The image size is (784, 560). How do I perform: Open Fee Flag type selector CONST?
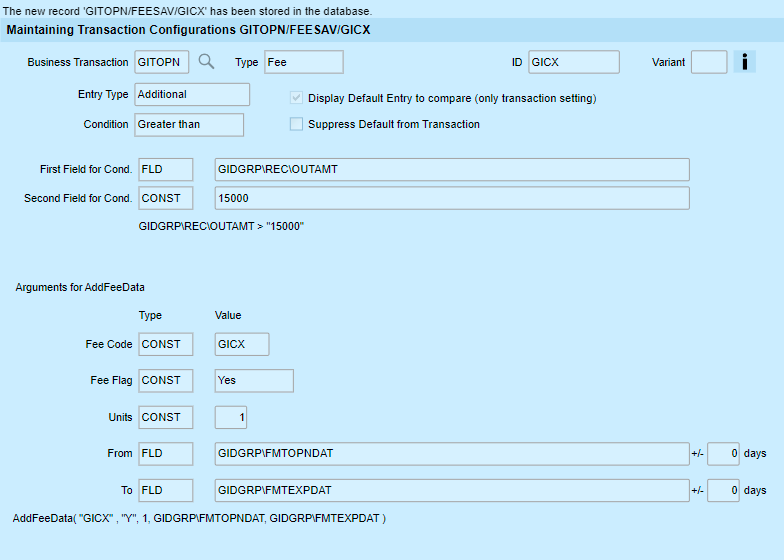click(x=166, y=380)
